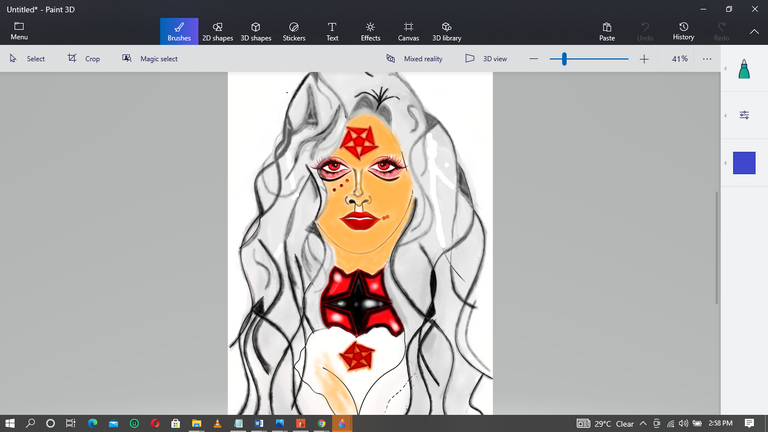The width and height of the screenshot is (768, 432).
Task: Open Microsoft Store from the taskbar
Action: (175, 423)
